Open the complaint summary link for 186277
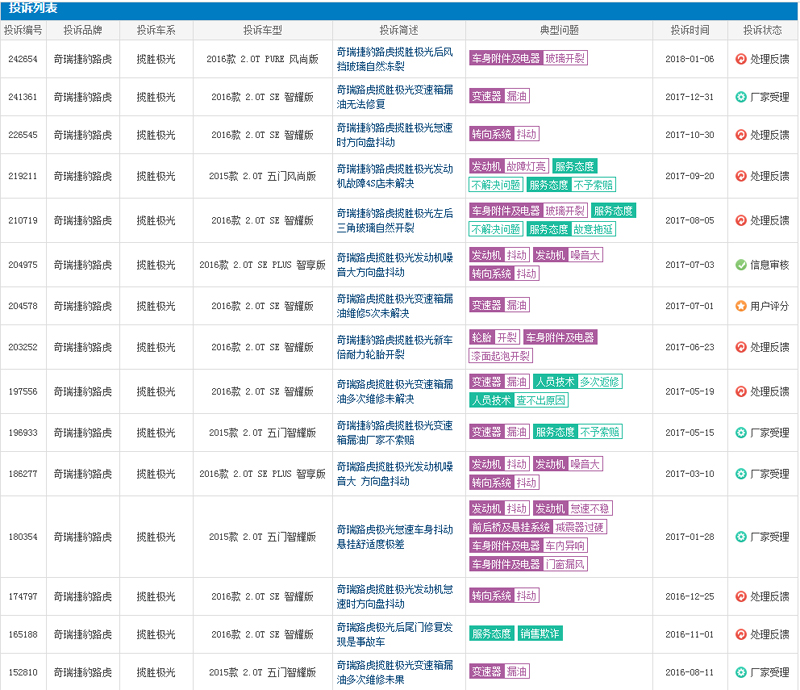 click(394, 474)
